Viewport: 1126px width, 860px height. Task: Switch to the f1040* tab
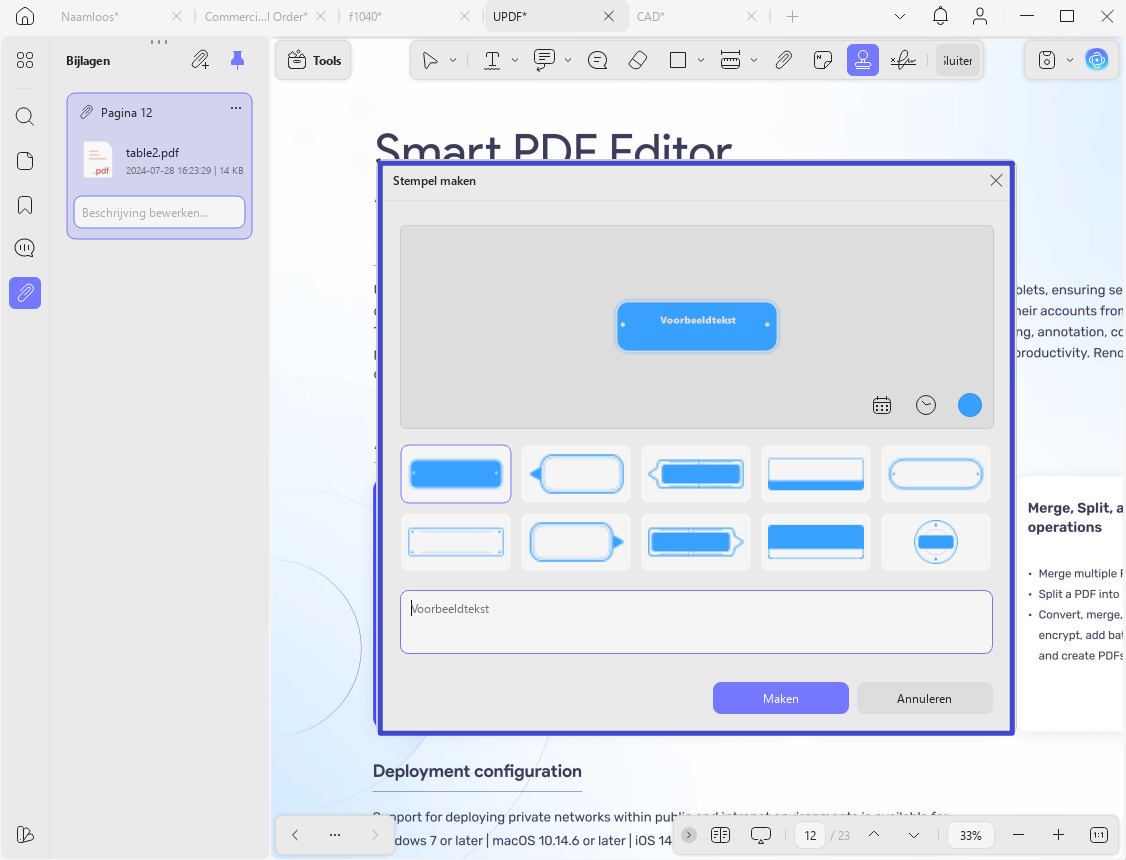[365, 17]
